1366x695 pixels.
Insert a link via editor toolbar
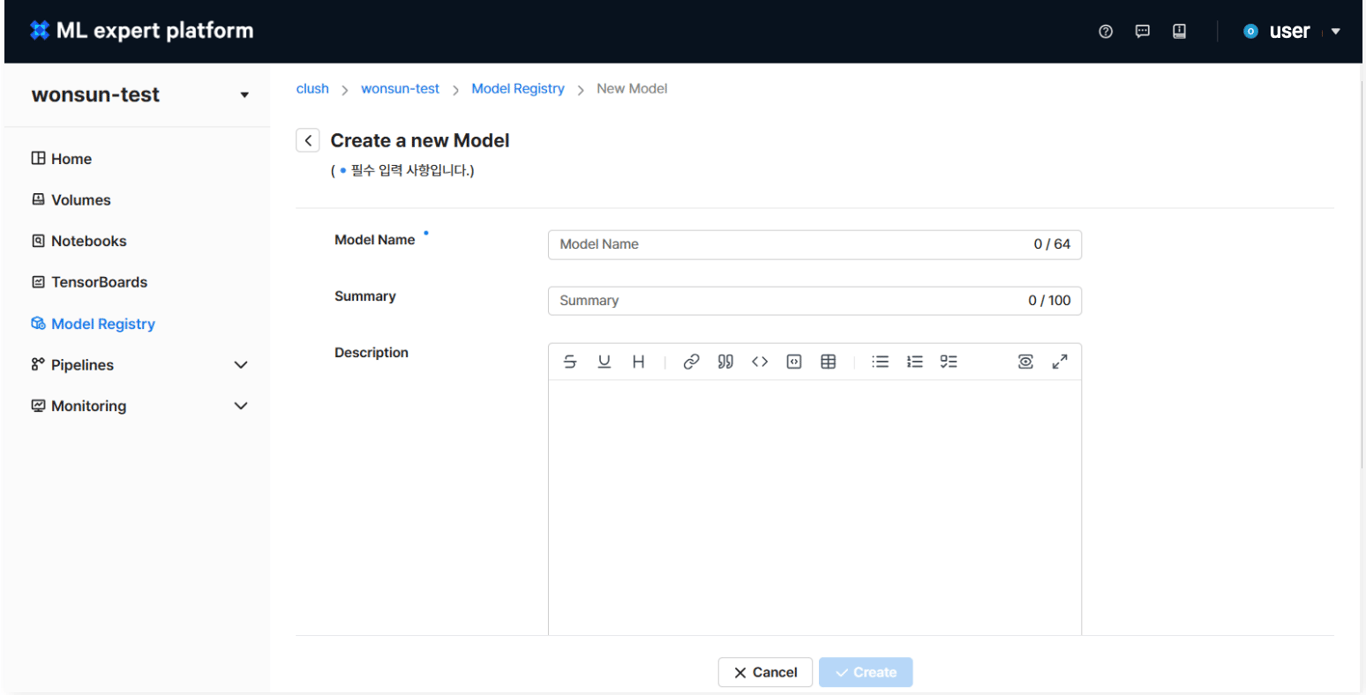tap(691, 362)
